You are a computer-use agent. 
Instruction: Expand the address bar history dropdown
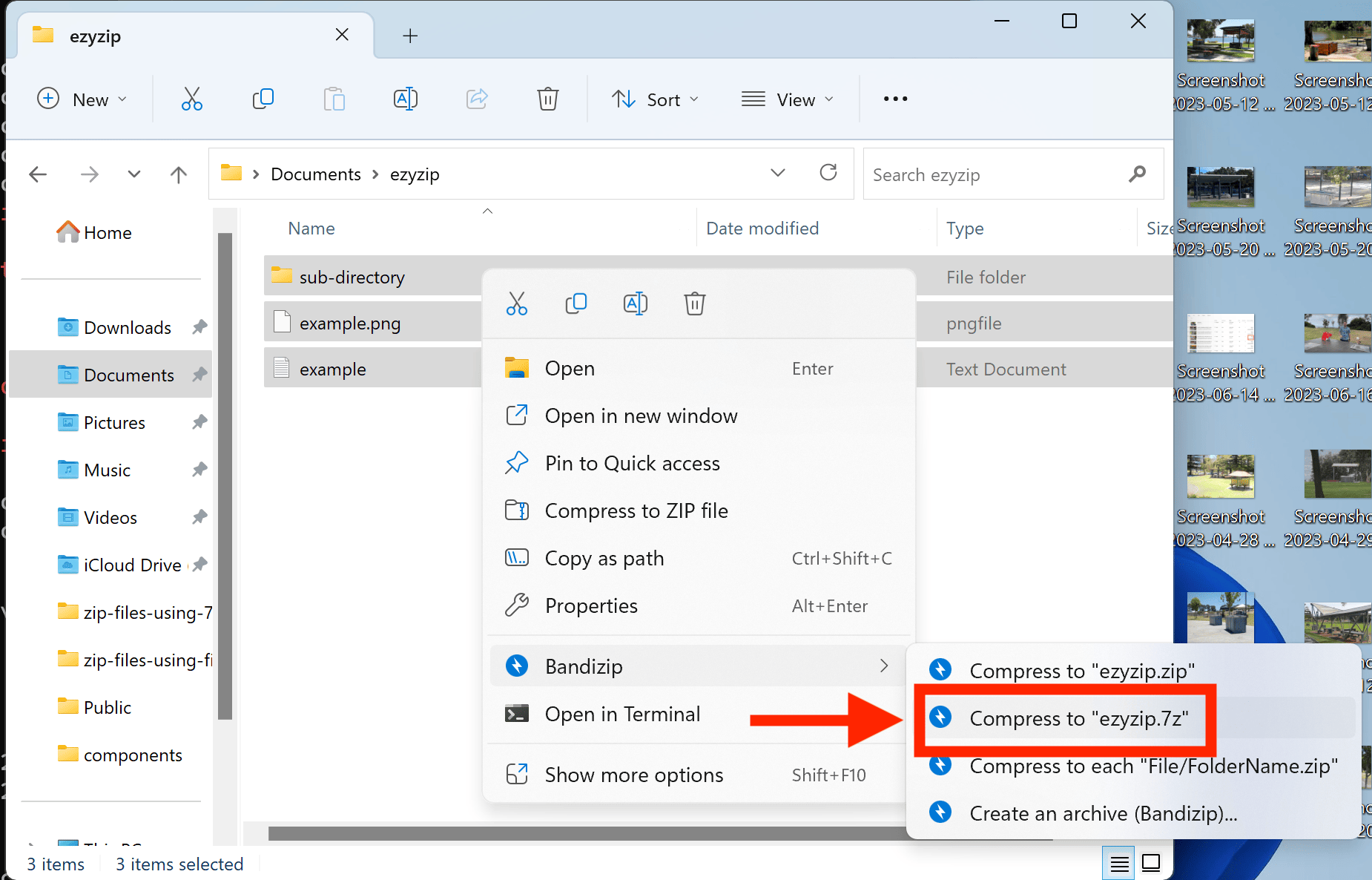[x=777, y=173]
